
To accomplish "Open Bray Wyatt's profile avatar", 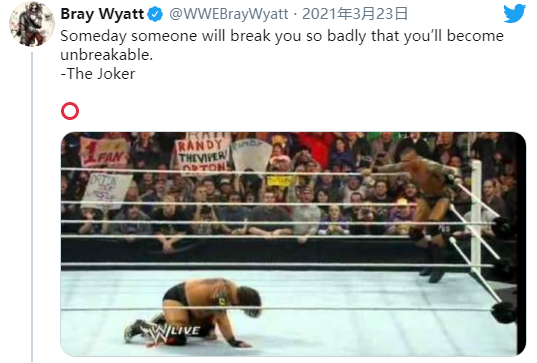I will pos(32,24).
